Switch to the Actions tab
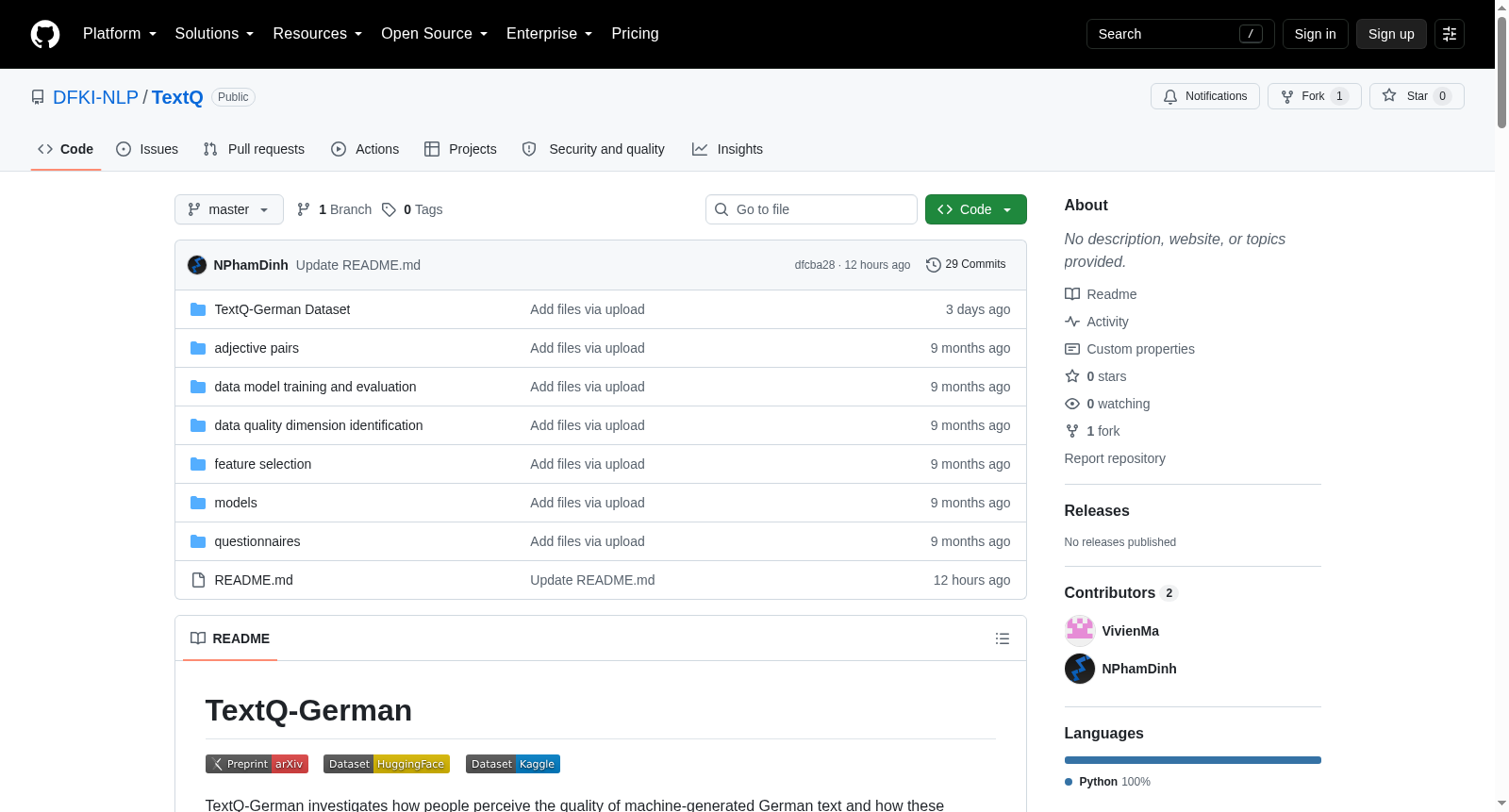The height and width of the screenshot is (812, 1509). pyautogui.click(x=365, y=149)
